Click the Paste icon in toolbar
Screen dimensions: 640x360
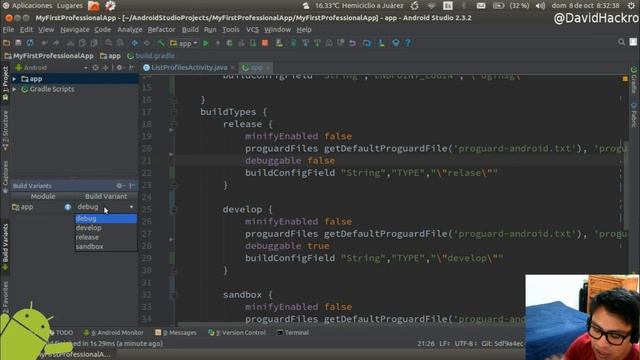coord(94,43)
